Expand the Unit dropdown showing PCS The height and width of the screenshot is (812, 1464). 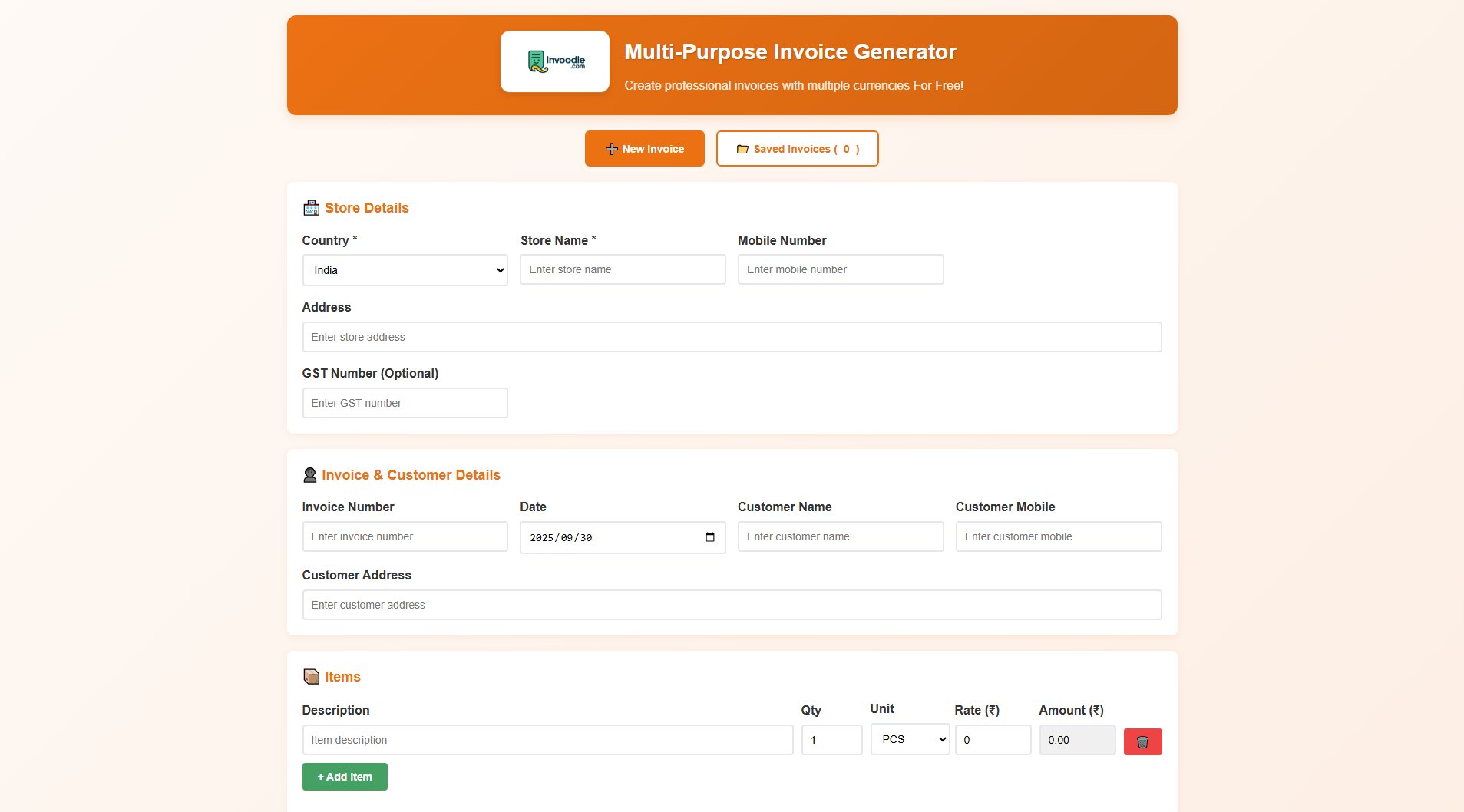pos(910,739)
